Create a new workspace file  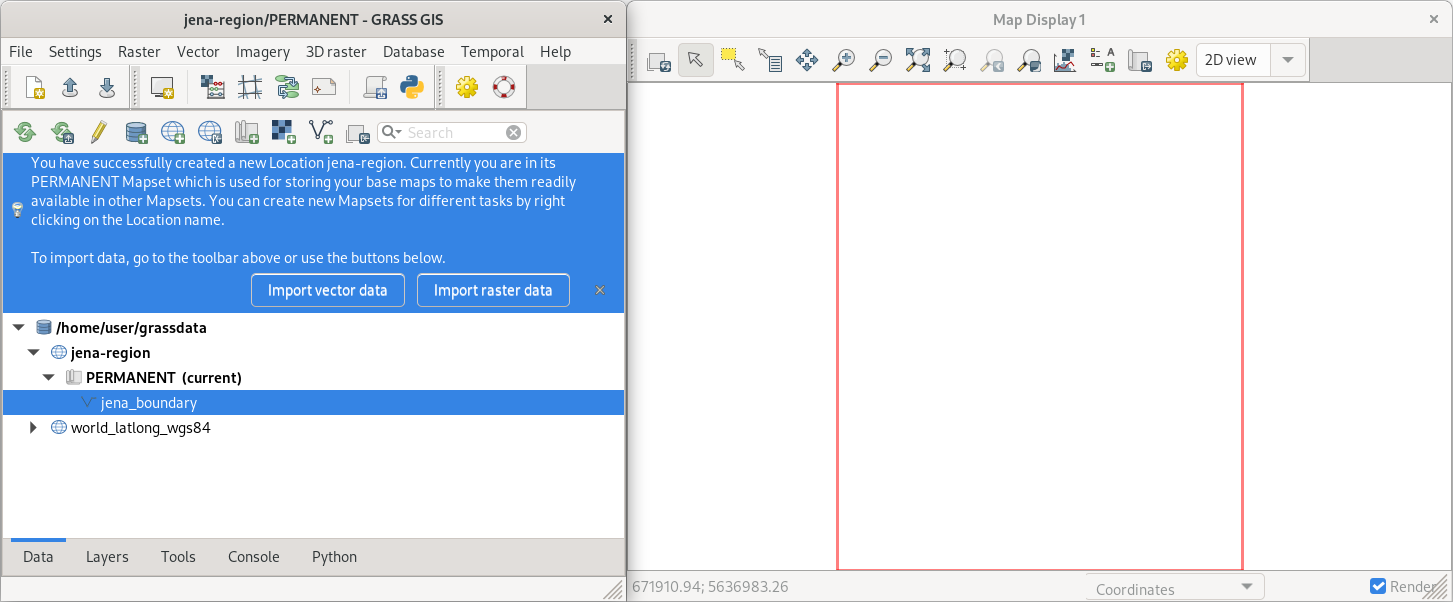tap(35, 88)
